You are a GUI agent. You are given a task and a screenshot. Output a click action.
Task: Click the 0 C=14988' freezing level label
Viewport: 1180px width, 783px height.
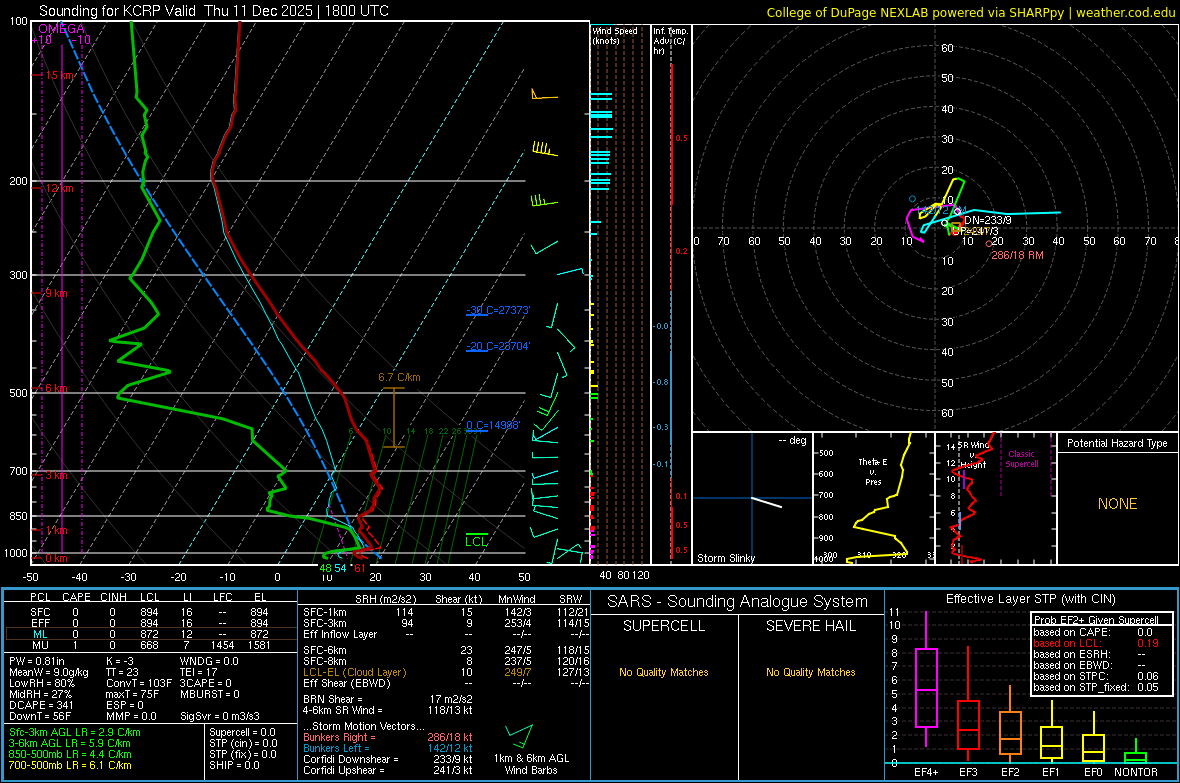(x=493, y=425)
